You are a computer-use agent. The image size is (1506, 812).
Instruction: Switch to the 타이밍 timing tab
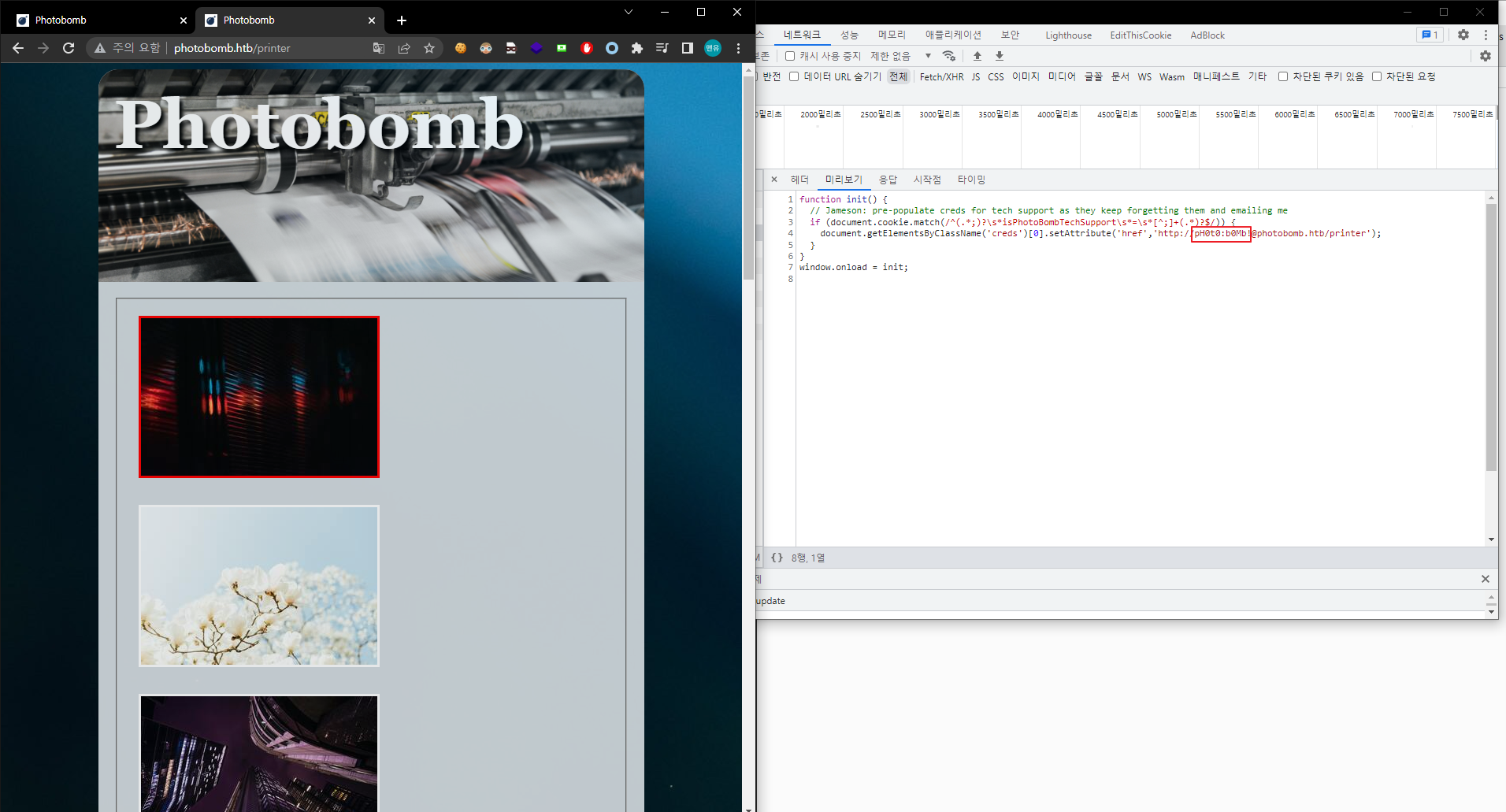point(971,180)
